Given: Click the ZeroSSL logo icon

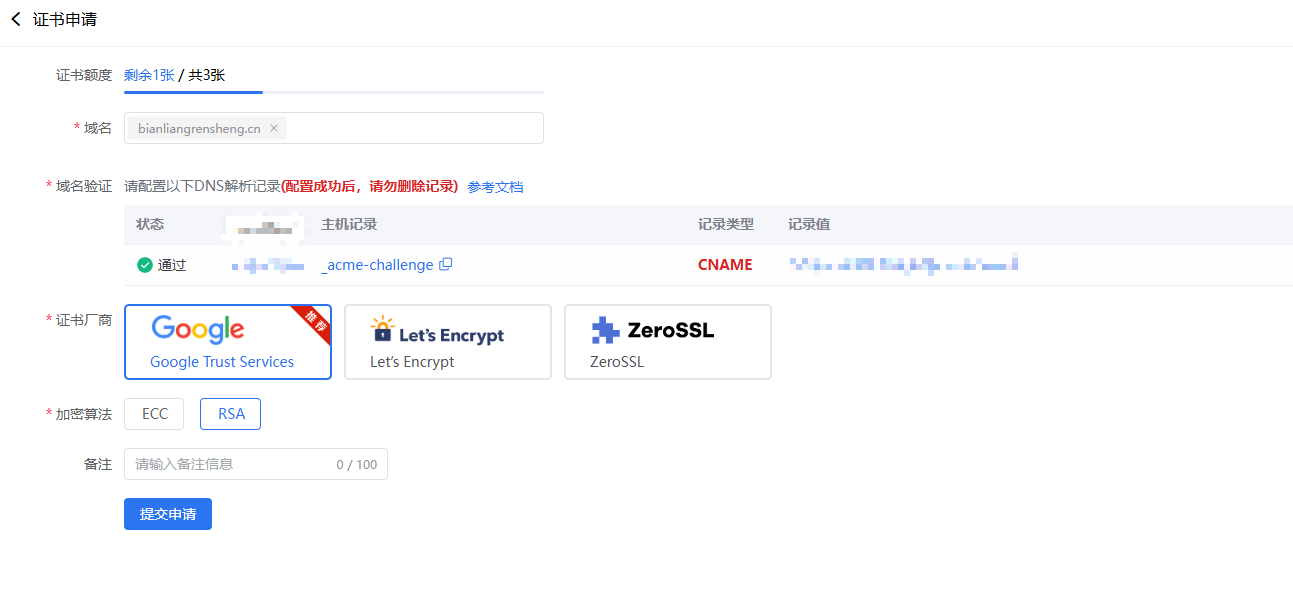Looking at the screenshot, I should click(x=606, y=330).
